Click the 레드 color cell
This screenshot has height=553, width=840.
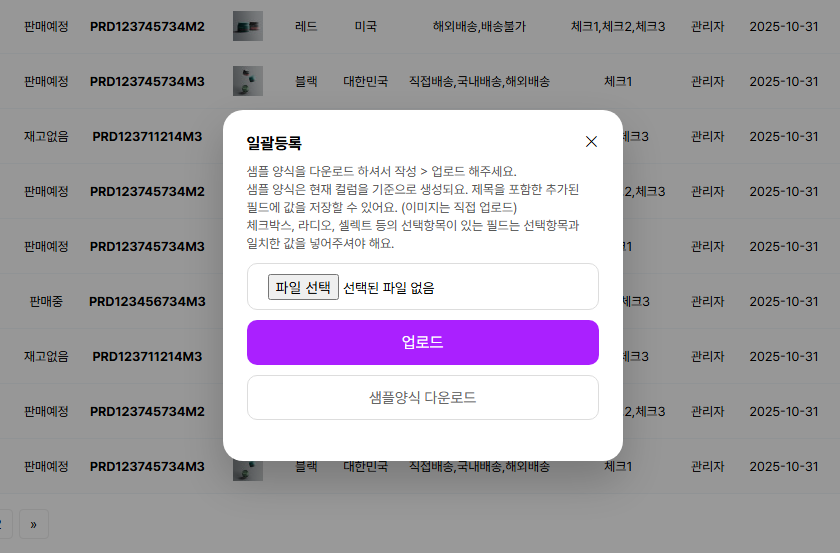point(306,26)
